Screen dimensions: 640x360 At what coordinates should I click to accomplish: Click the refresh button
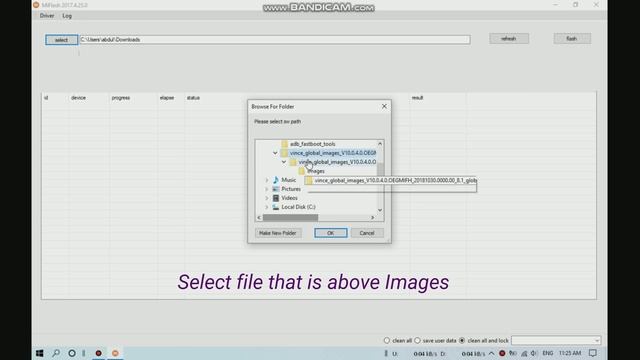click(509, 39)
